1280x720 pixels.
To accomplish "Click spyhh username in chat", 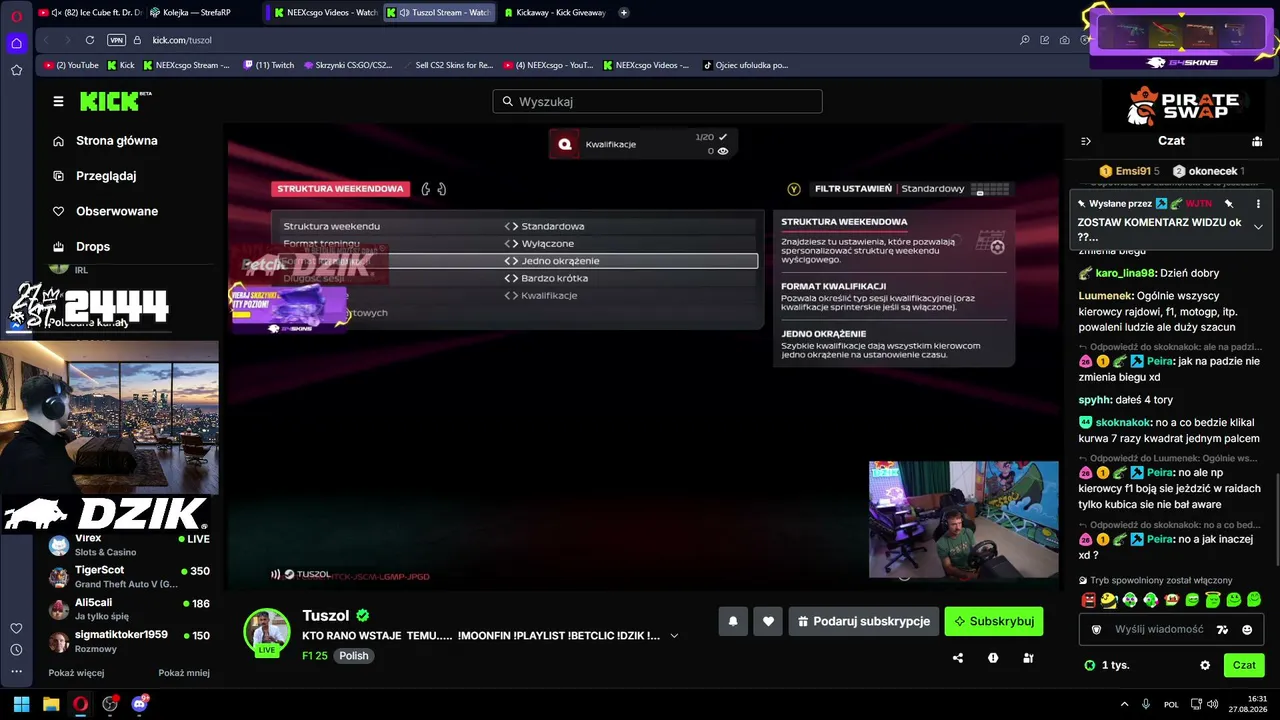I will [x=1094, y=400].
